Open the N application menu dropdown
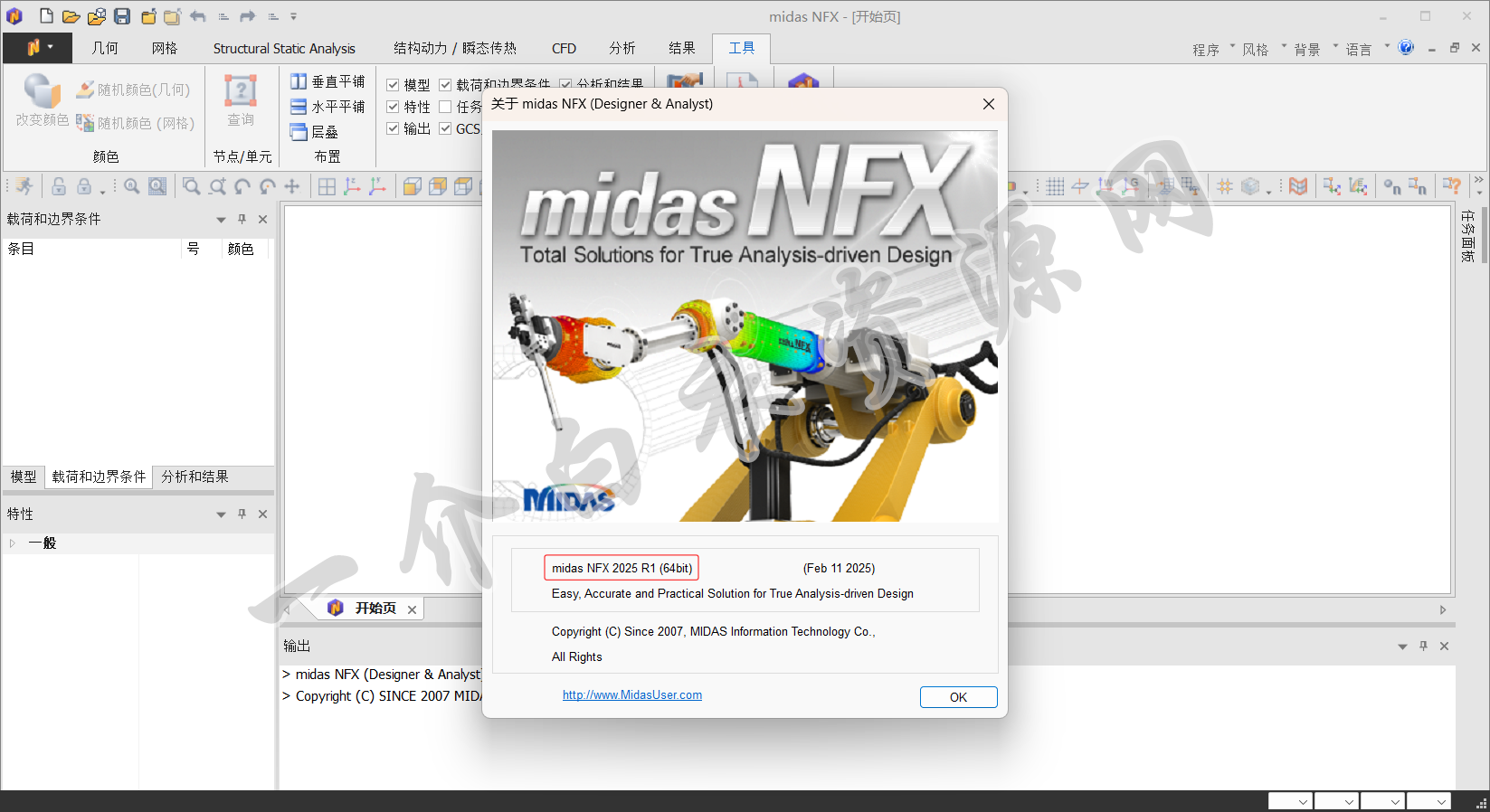 tap(37, 48)
